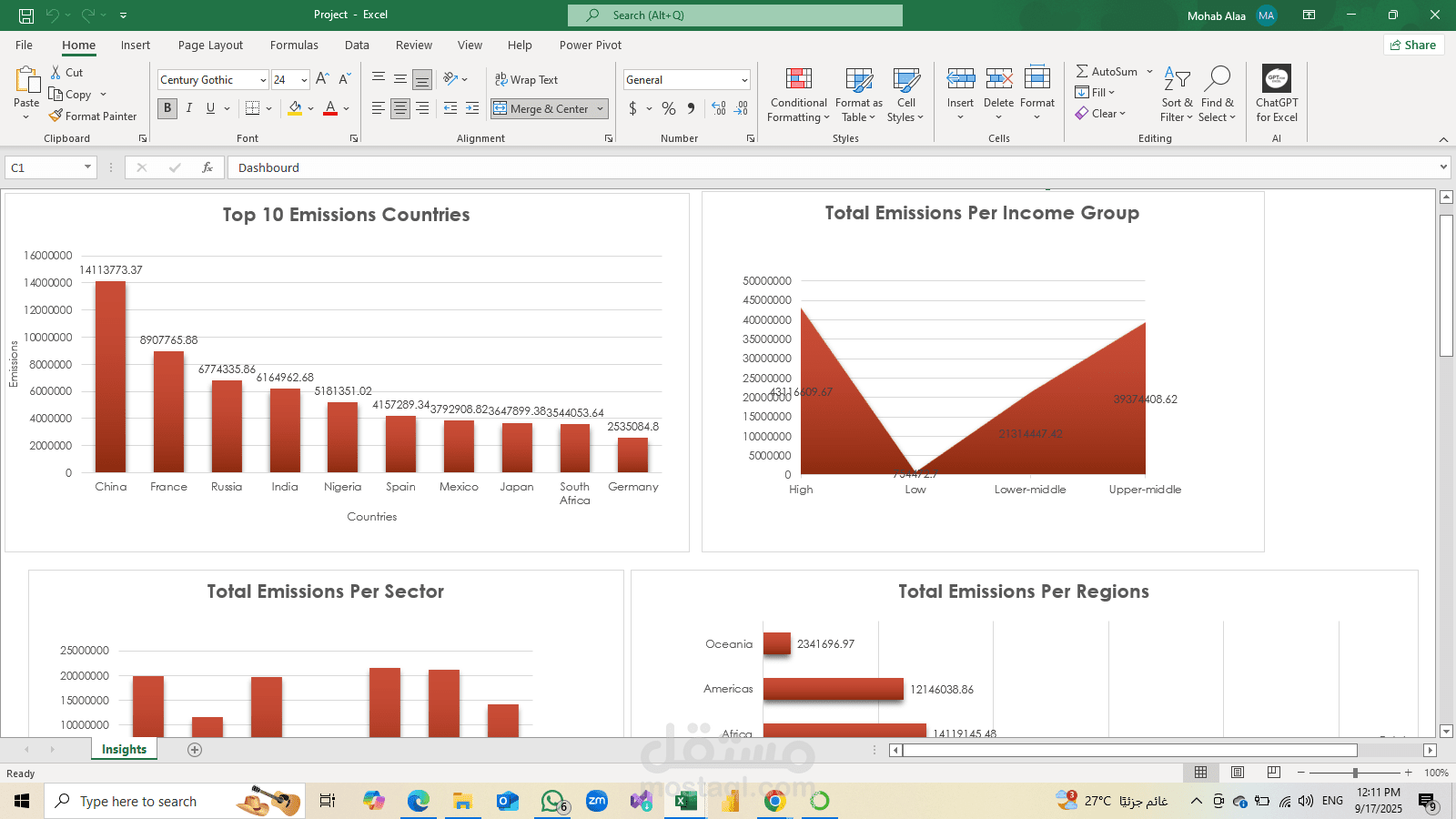Open Conditional Formatting
Viewport: 1456px width, 819px height.
tap(798, 95)
